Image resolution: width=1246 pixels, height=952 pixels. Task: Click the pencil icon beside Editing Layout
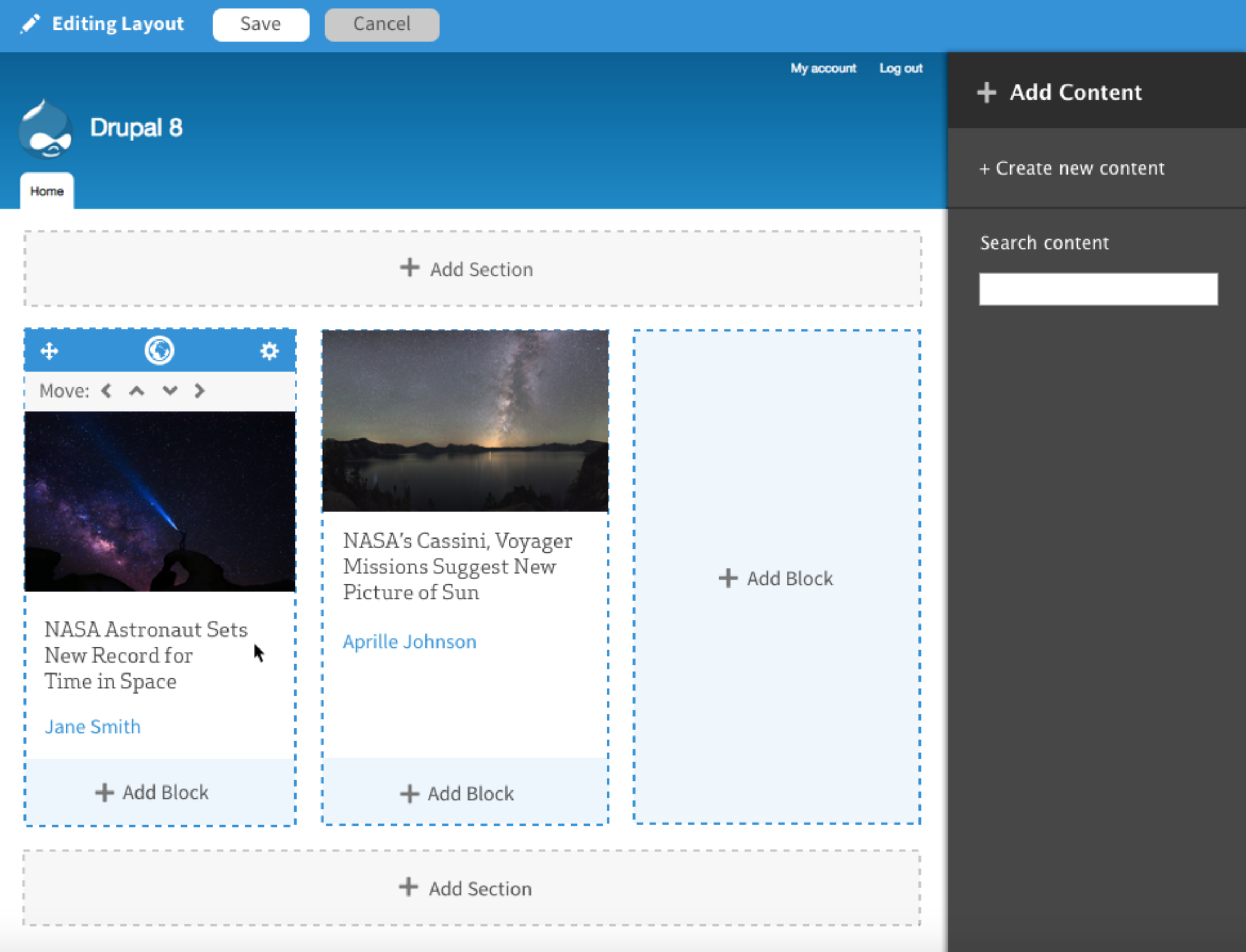pos(30,24)
